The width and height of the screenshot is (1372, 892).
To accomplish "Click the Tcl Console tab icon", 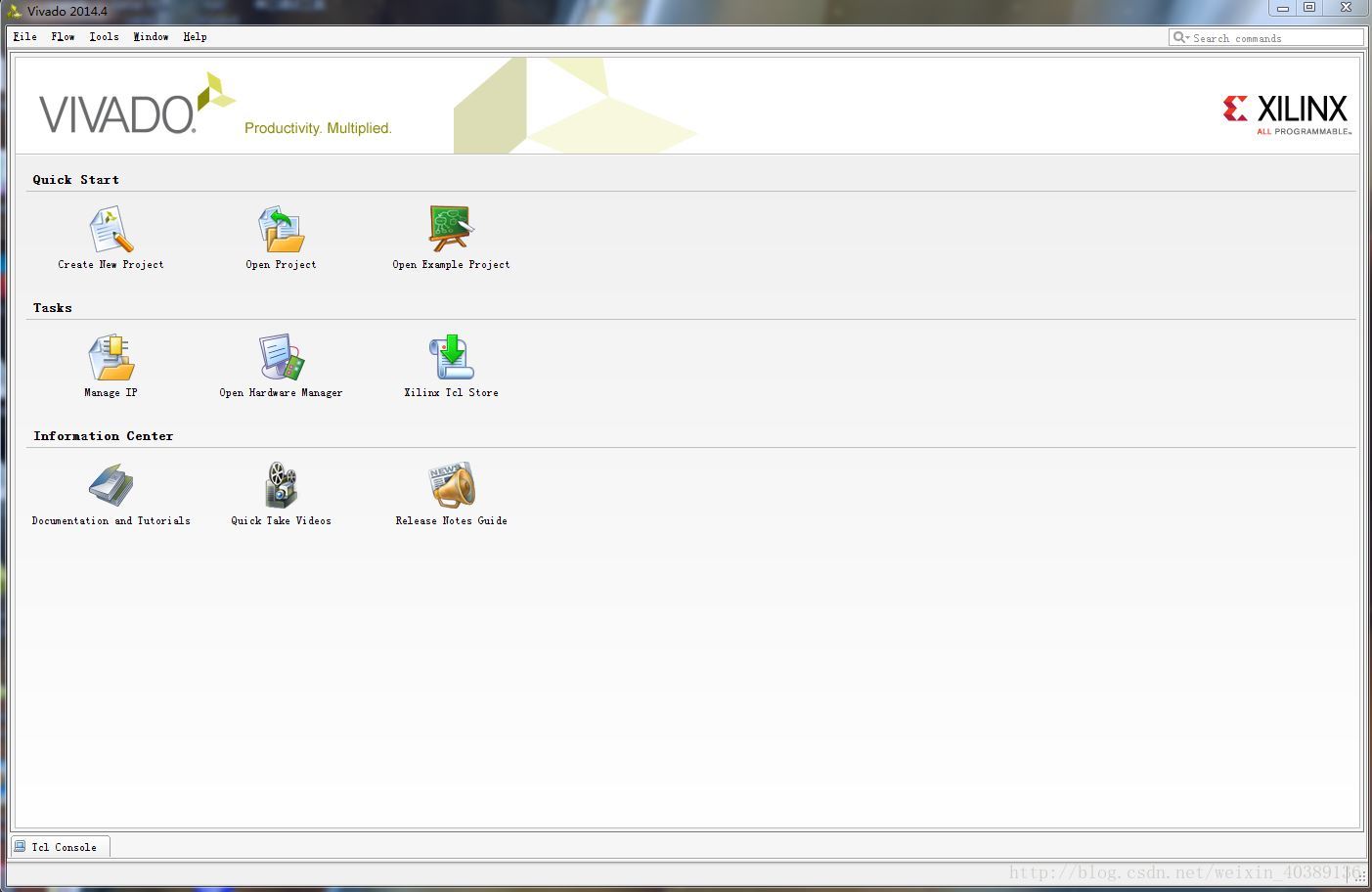I will (20, 846).
